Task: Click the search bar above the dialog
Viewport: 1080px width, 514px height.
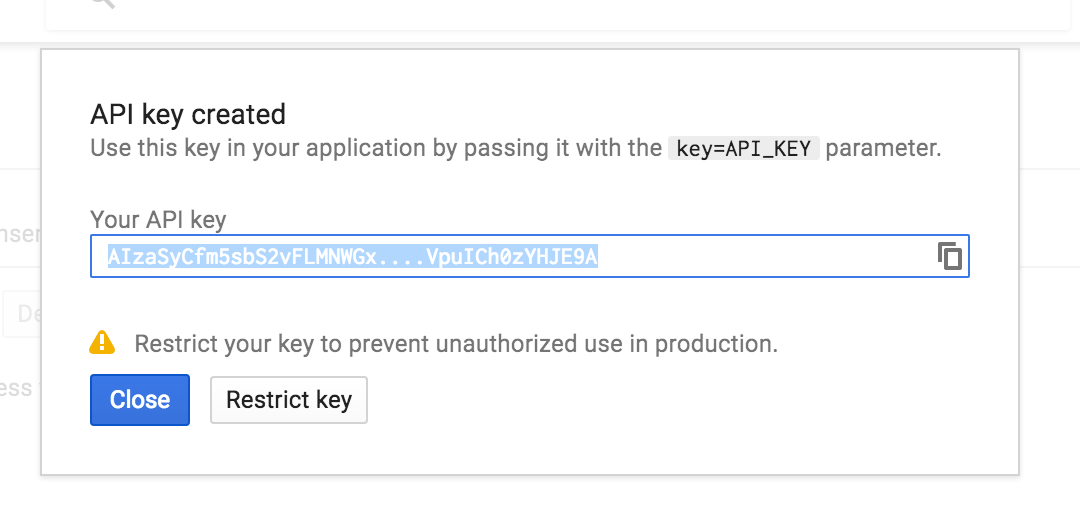Action: point(558,14)
